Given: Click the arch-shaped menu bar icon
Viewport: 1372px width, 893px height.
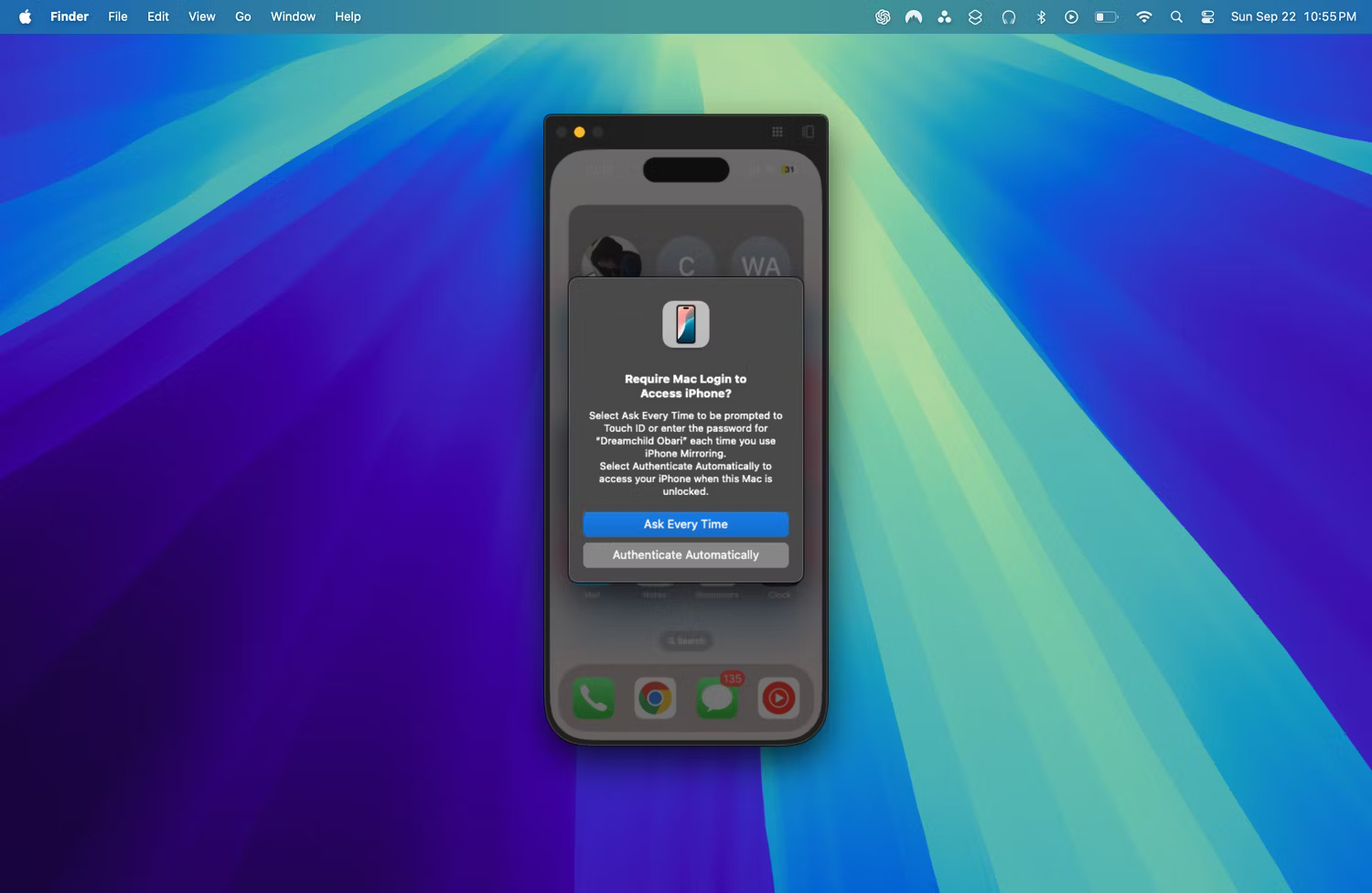Looking at the screenshot, I should (914, 16).
